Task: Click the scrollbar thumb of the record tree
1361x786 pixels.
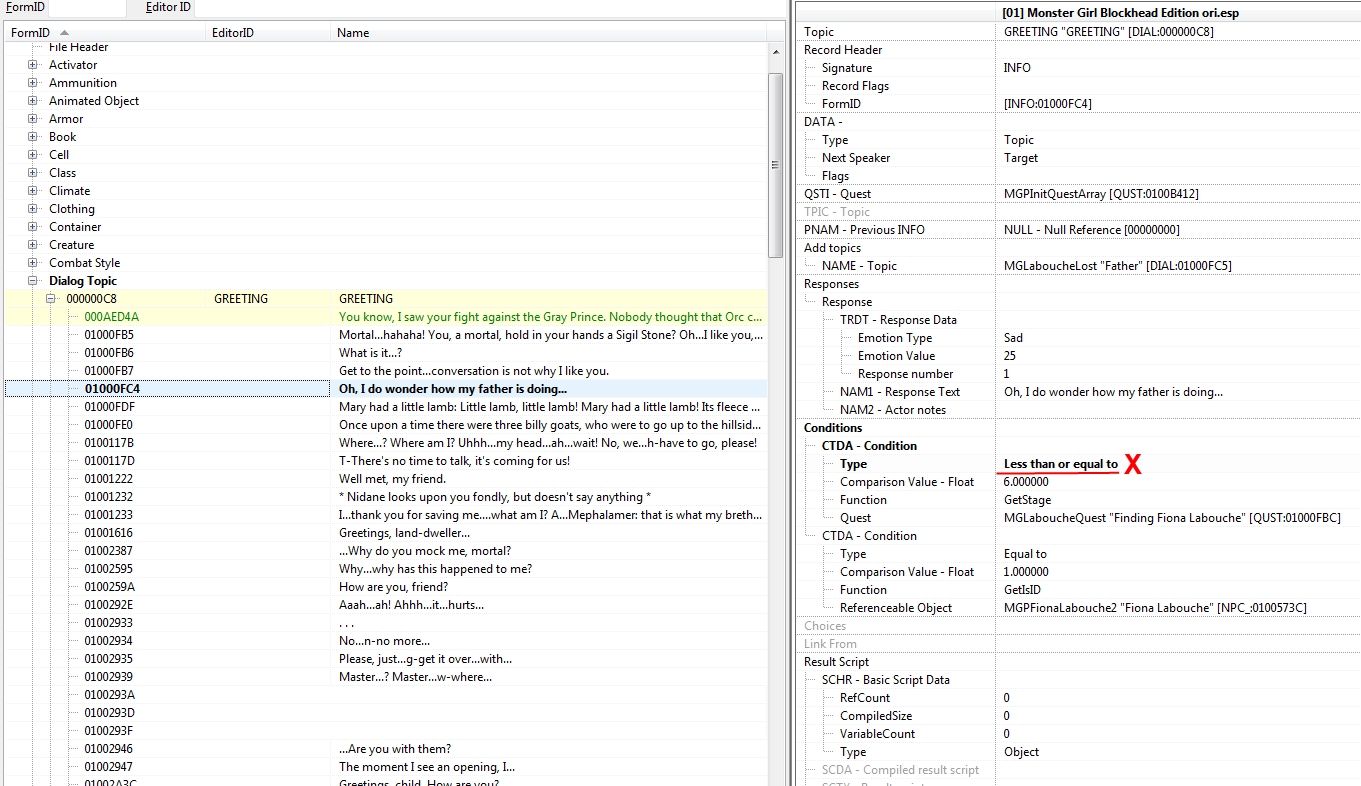Action: [775, 165]
